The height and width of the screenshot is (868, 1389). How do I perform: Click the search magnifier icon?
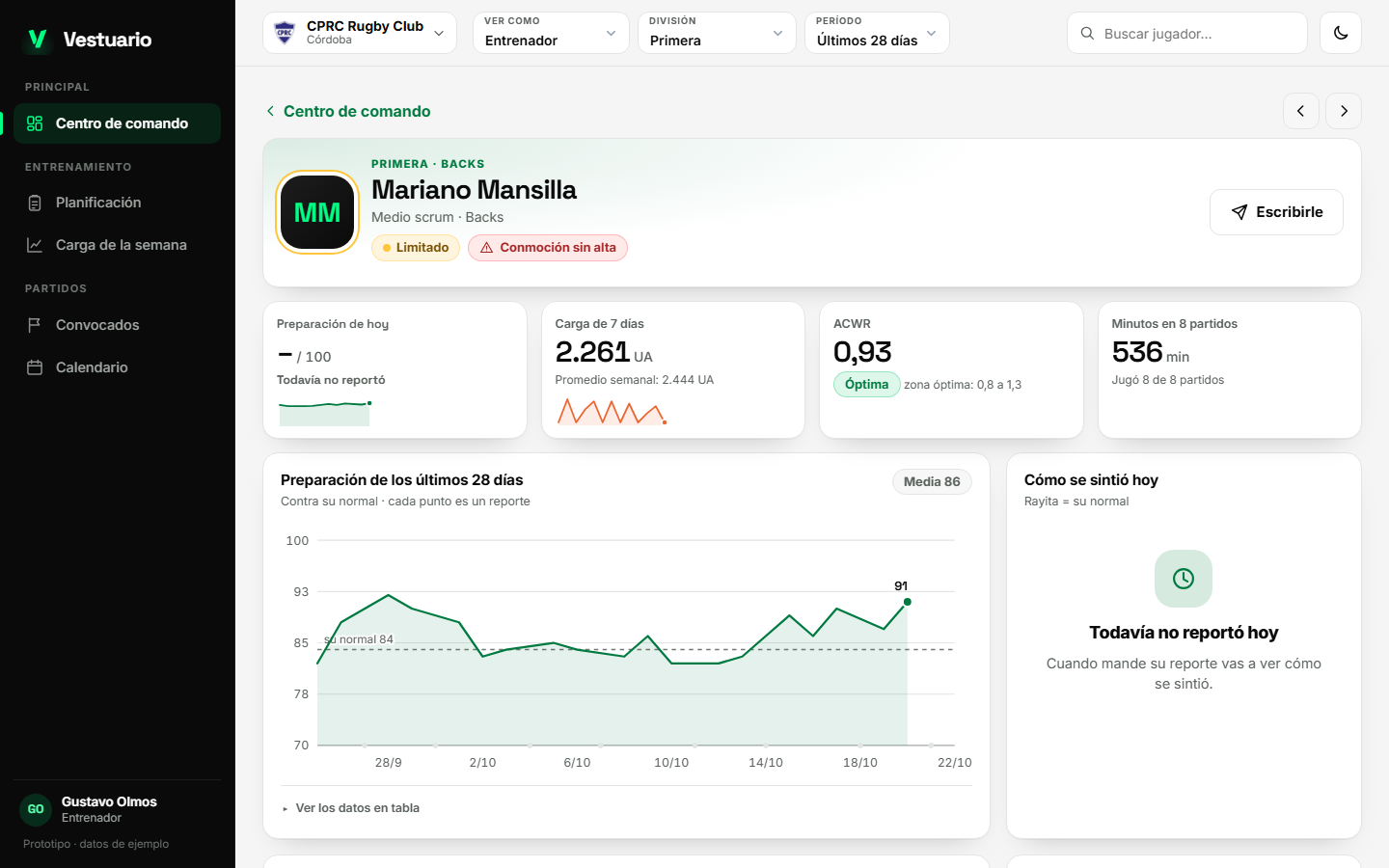click(x=1087, y=34)
